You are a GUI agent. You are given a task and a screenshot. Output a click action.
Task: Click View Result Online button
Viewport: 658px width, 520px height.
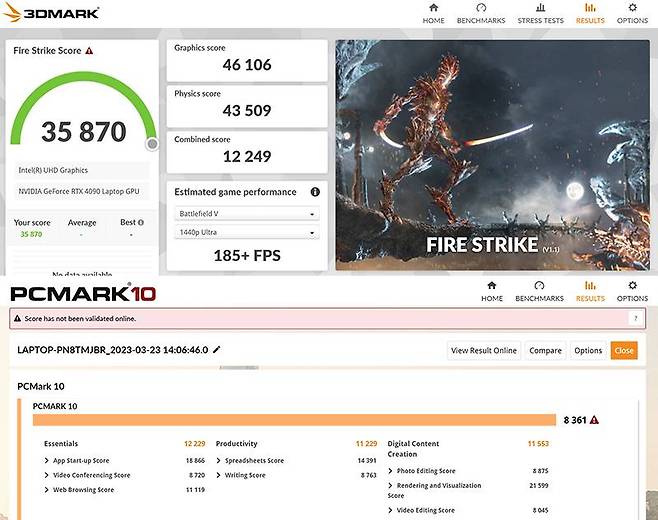(x=483, y=350)
